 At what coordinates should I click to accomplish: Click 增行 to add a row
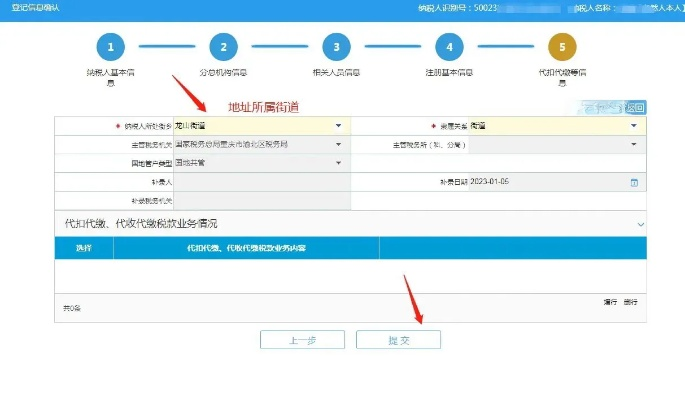pos(610,302)
